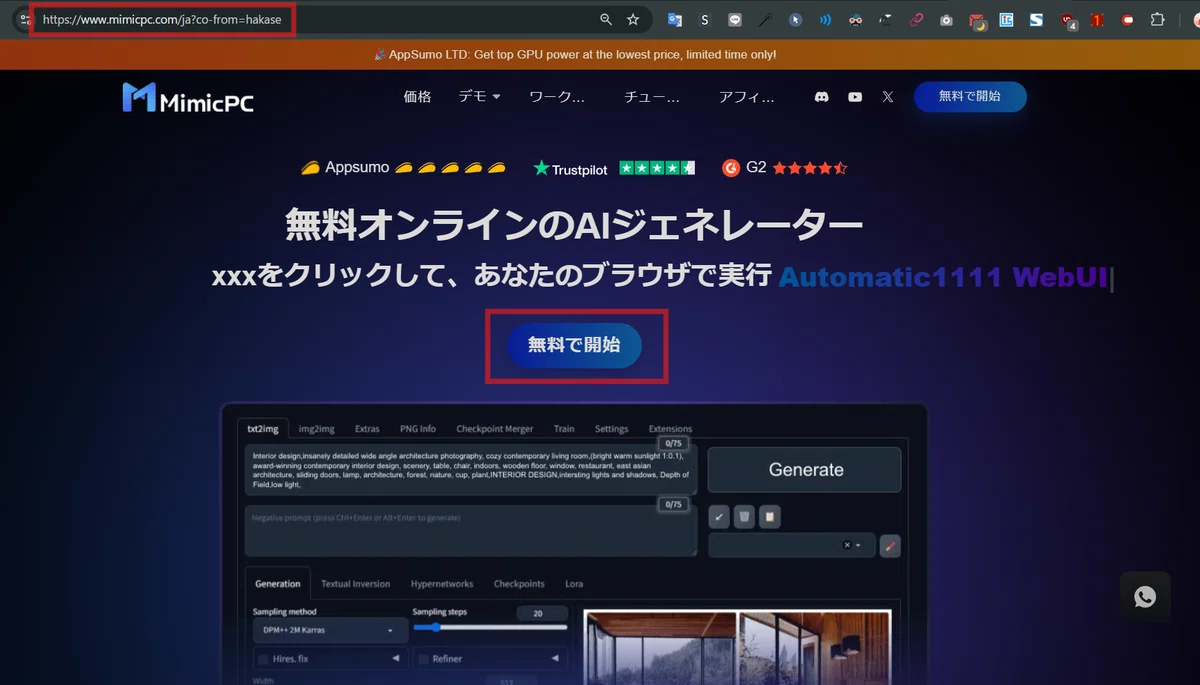Viewport: 1200px width, 685px height.
Task: Click the camera screenshot extension icon
Action: pyautogui.click(x=946, y=19)
